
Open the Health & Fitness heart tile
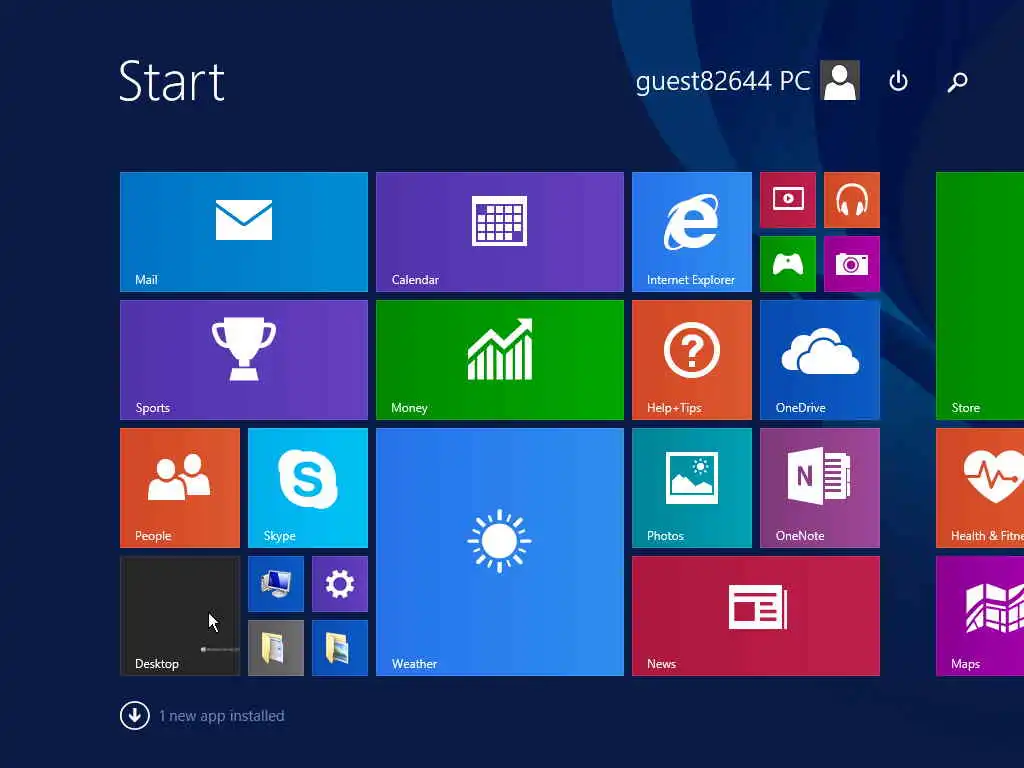tap(980, 488)
